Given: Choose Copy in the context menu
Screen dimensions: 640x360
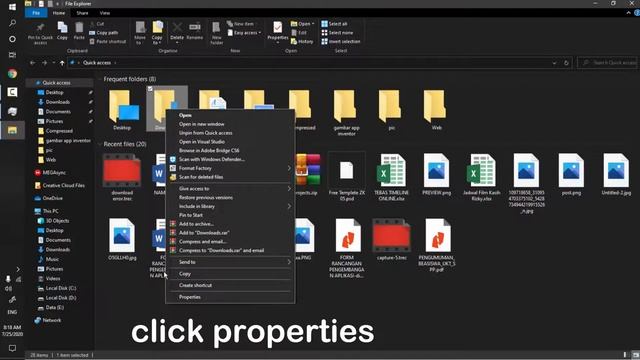Looking at the screenshot, I should tap(230, 274).
